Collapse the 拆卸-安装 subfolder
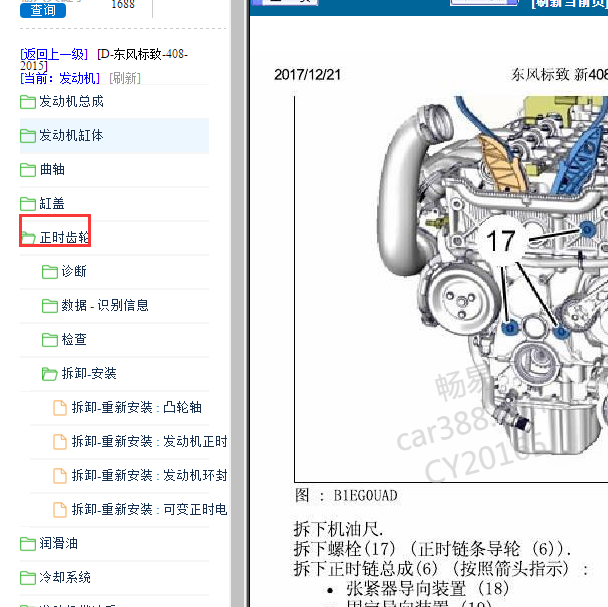Viewport: 608px width, 607px height. pyautogui.click(x=89, y=374)
